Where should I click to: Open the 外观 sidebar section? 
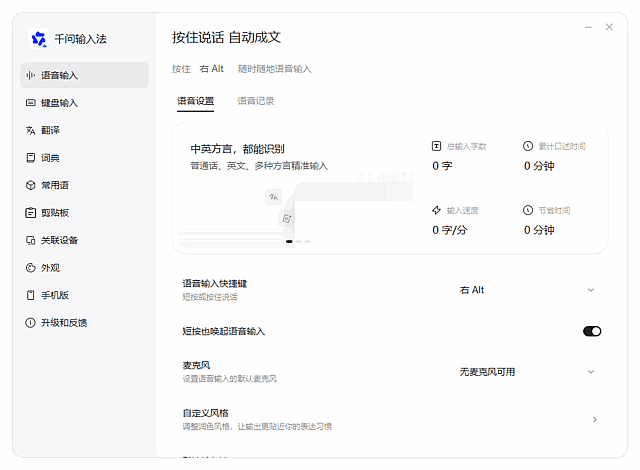tap(84, 268)
